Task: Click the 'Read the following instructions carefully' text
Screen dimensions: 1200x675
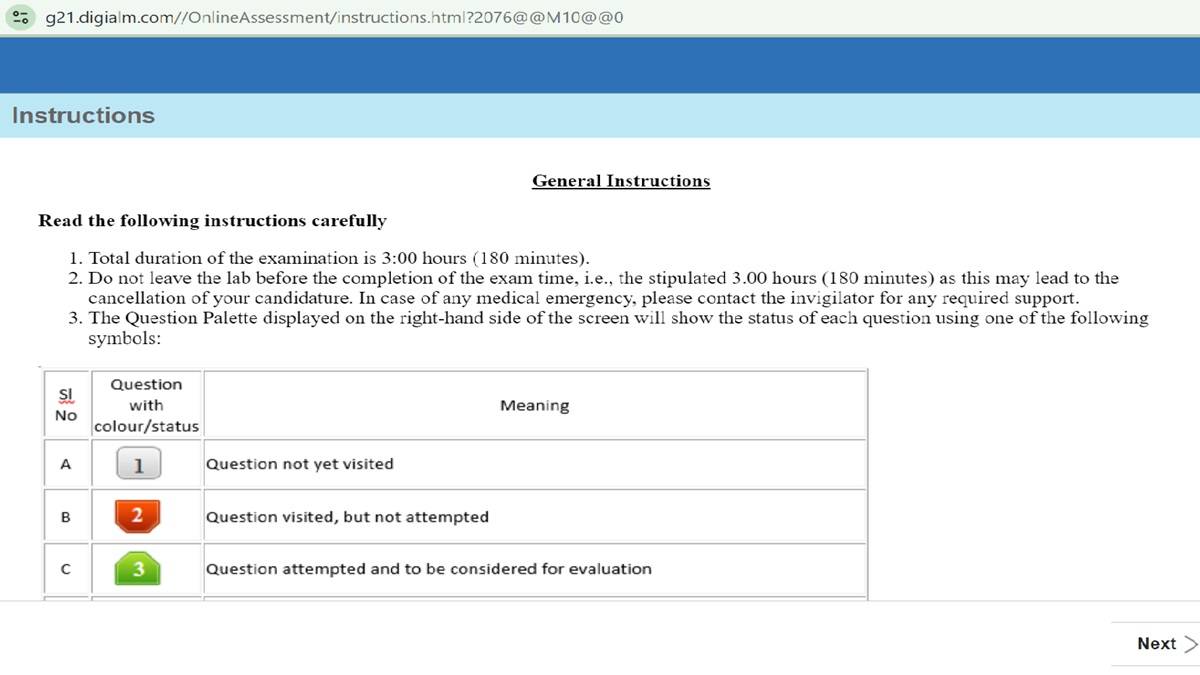Action: coord(213,221)
